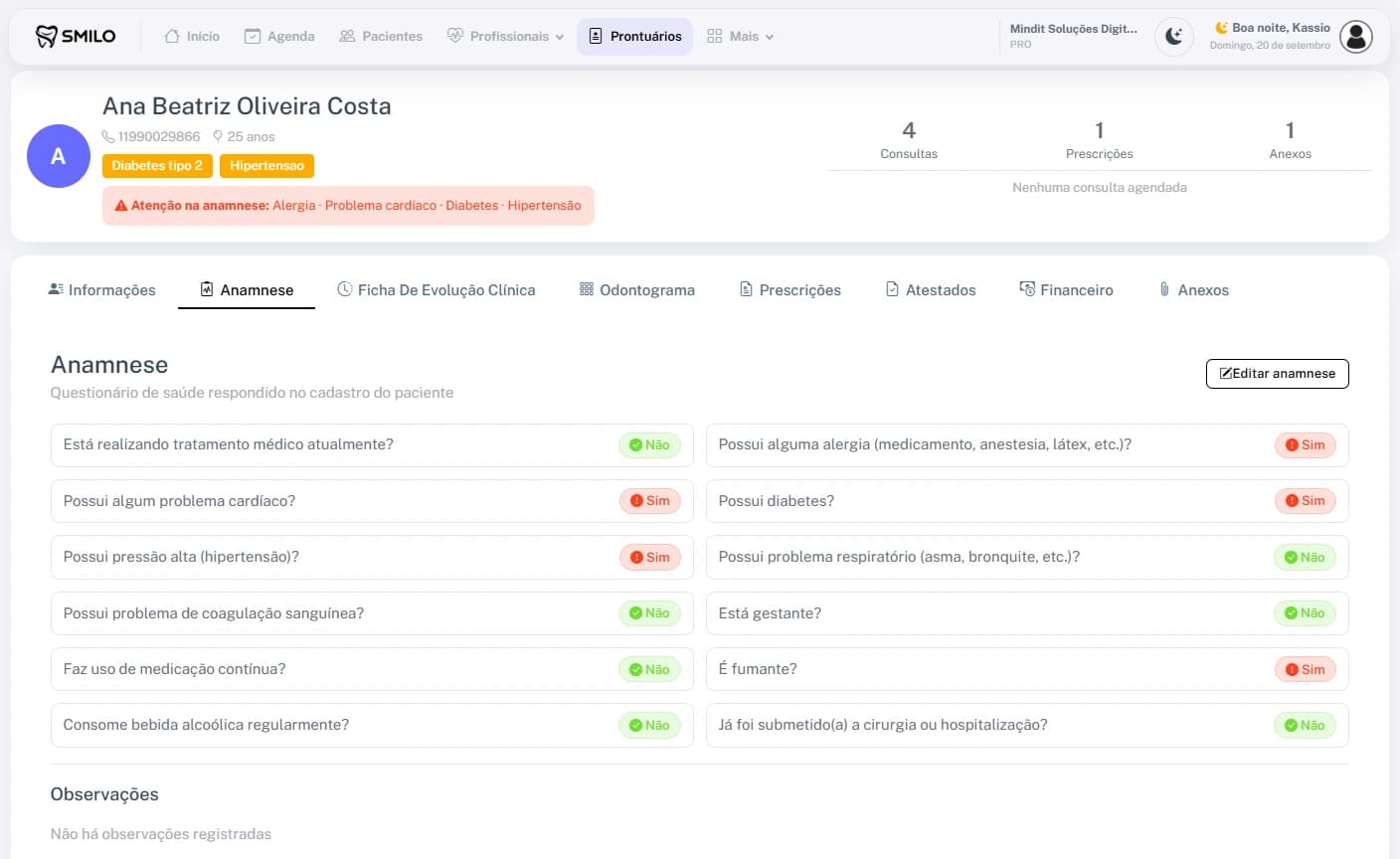
Task: Click Não badge for medicação contínua
Action: point(649,670)
